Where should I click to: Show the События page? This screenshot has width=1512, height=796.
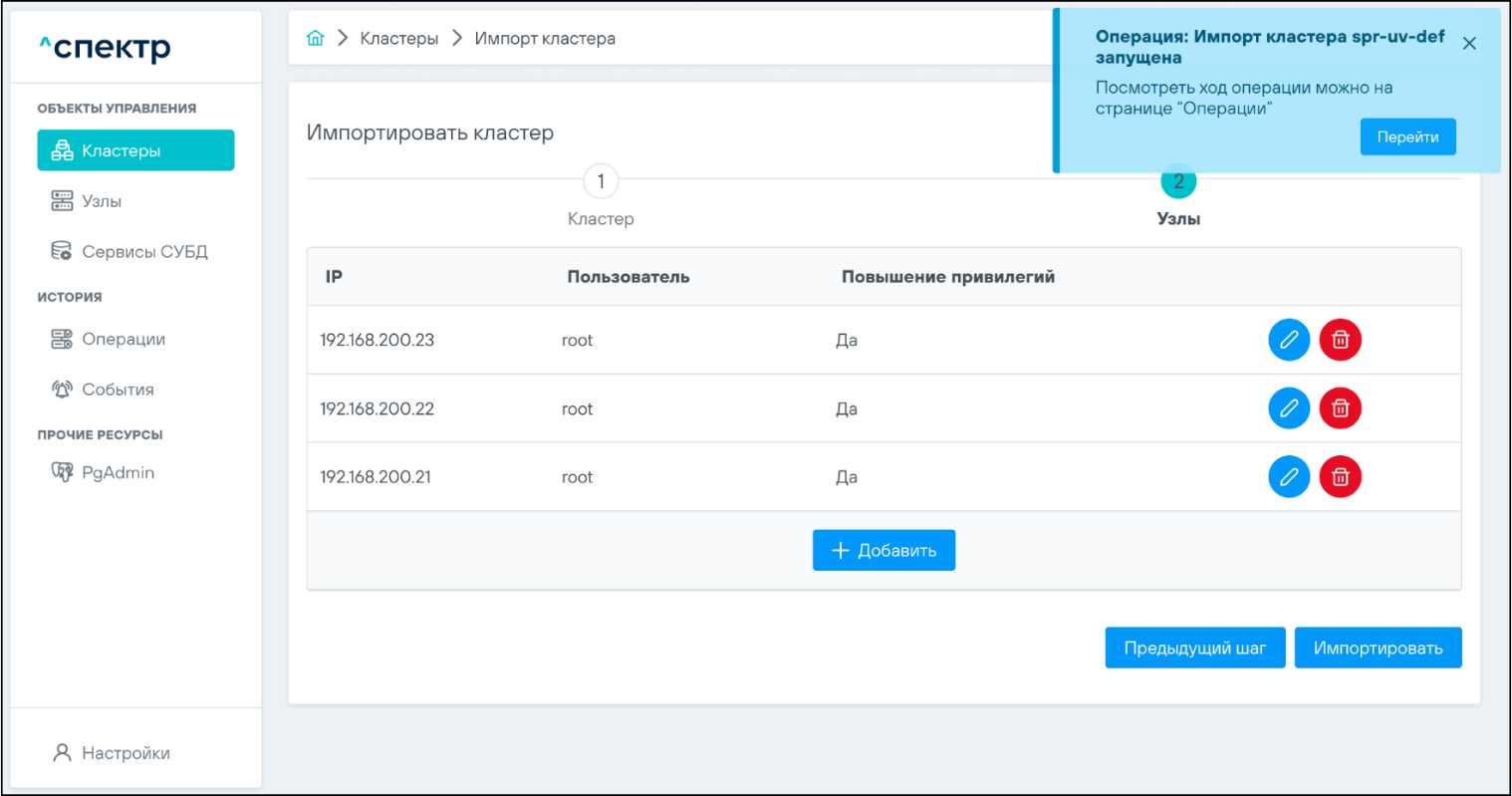click(x=117, y=390)
